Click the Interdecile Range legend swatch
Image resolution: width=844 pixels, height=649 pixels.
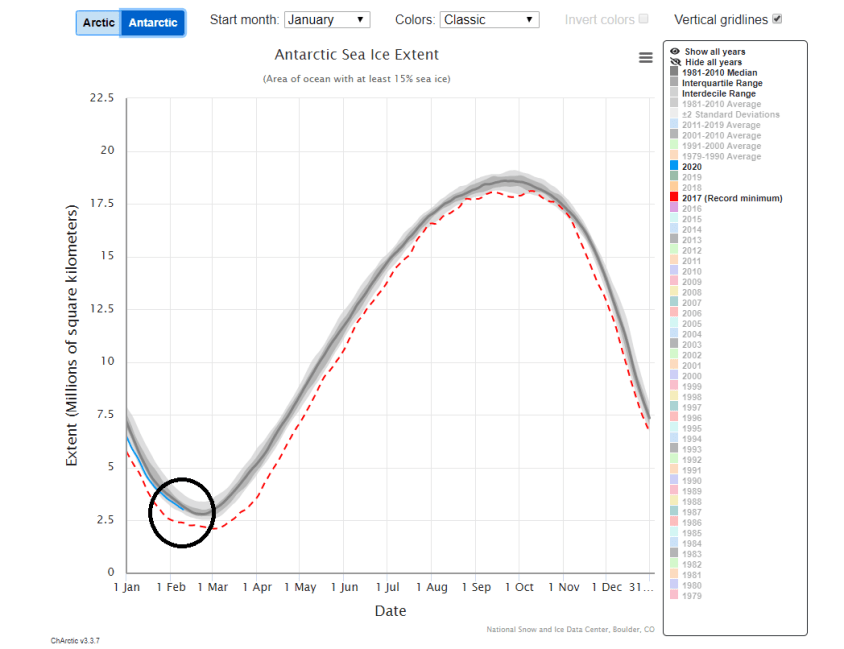(x=673, y=93)
